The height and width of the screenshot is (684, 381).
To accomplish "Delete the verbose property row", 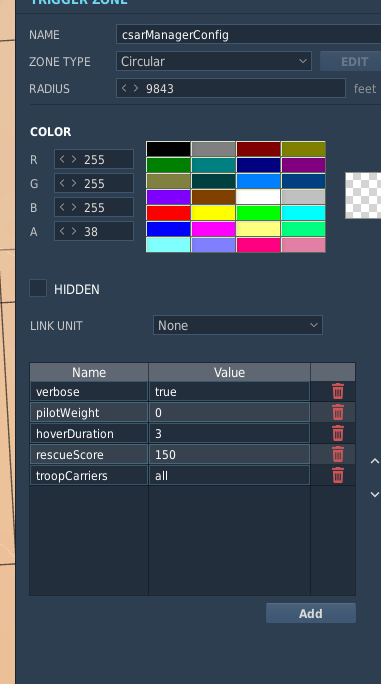I will coord(338,391).
